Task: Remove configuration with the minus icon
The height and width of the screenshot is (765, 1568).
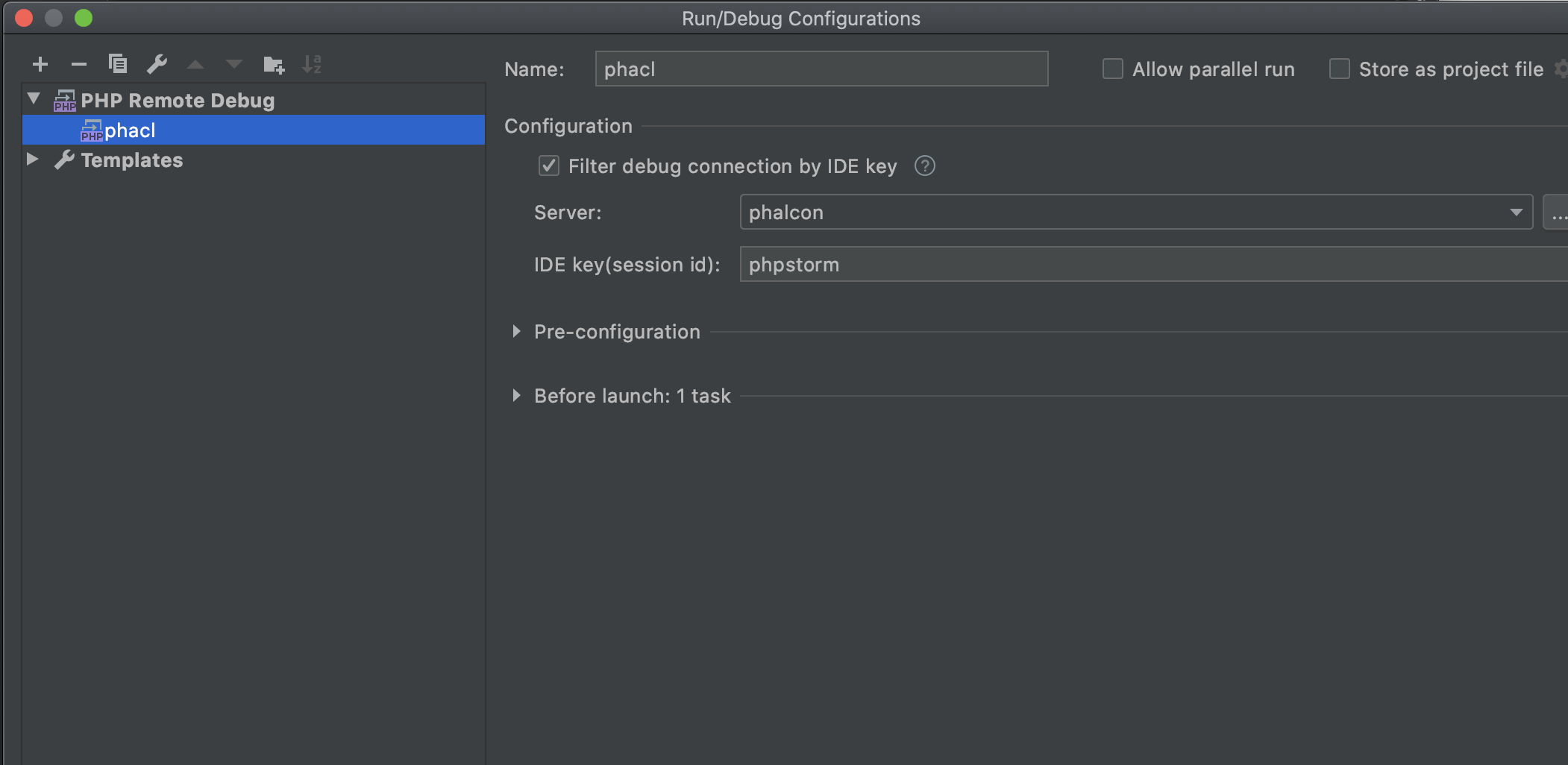Action: (x=79, y=65)
